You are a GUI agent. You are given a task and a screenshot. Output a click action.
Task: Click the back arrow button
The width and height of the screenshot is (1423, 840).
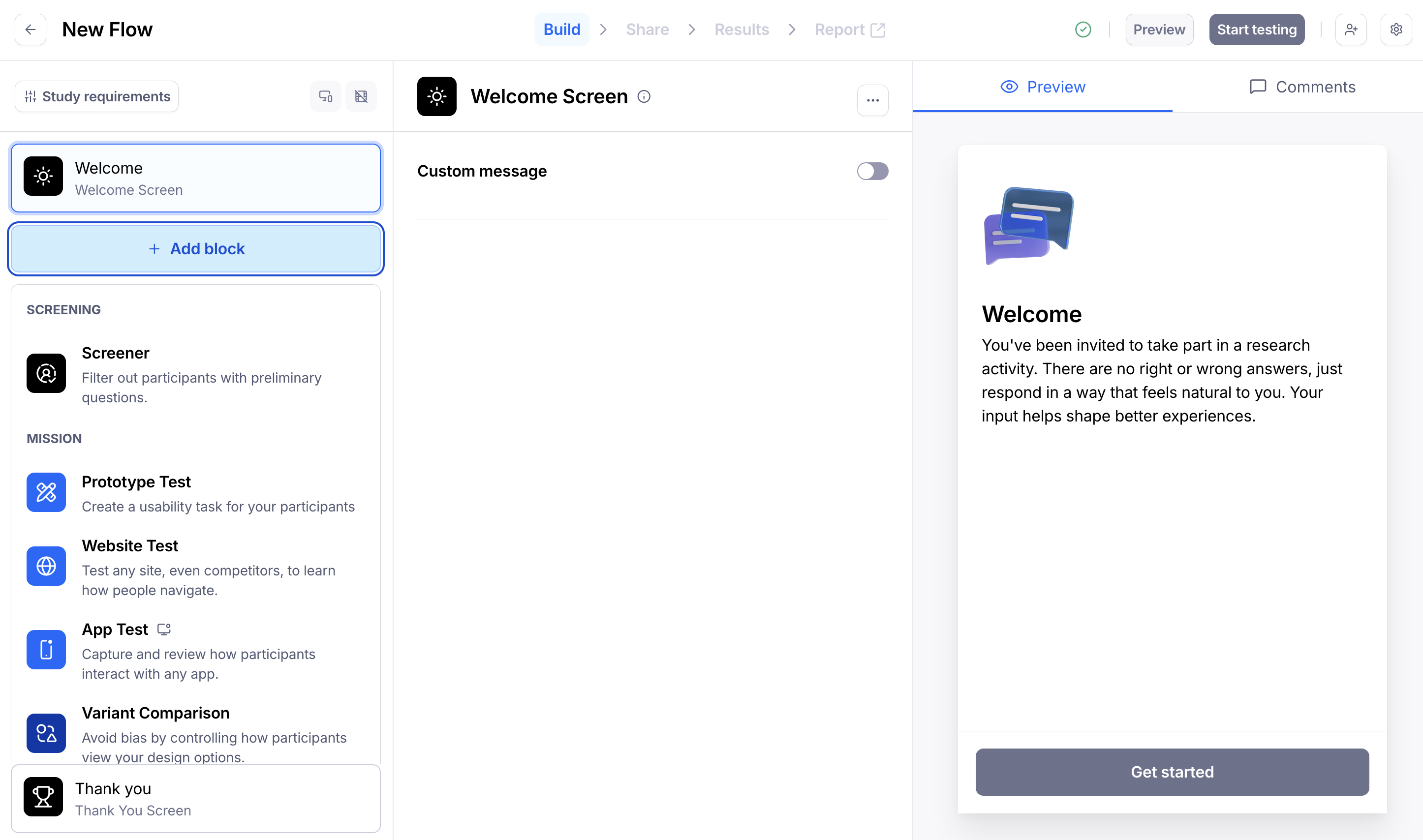click(31, 30)
